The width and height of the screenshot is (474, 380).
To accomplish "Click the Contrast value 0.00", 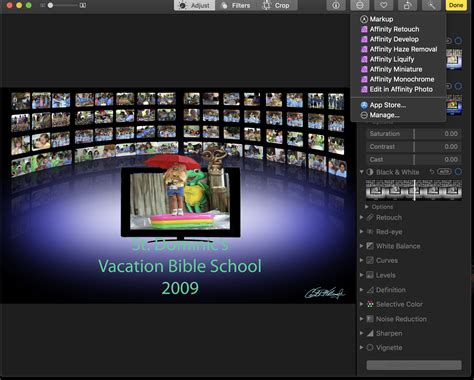I will [x=451, y=147].
